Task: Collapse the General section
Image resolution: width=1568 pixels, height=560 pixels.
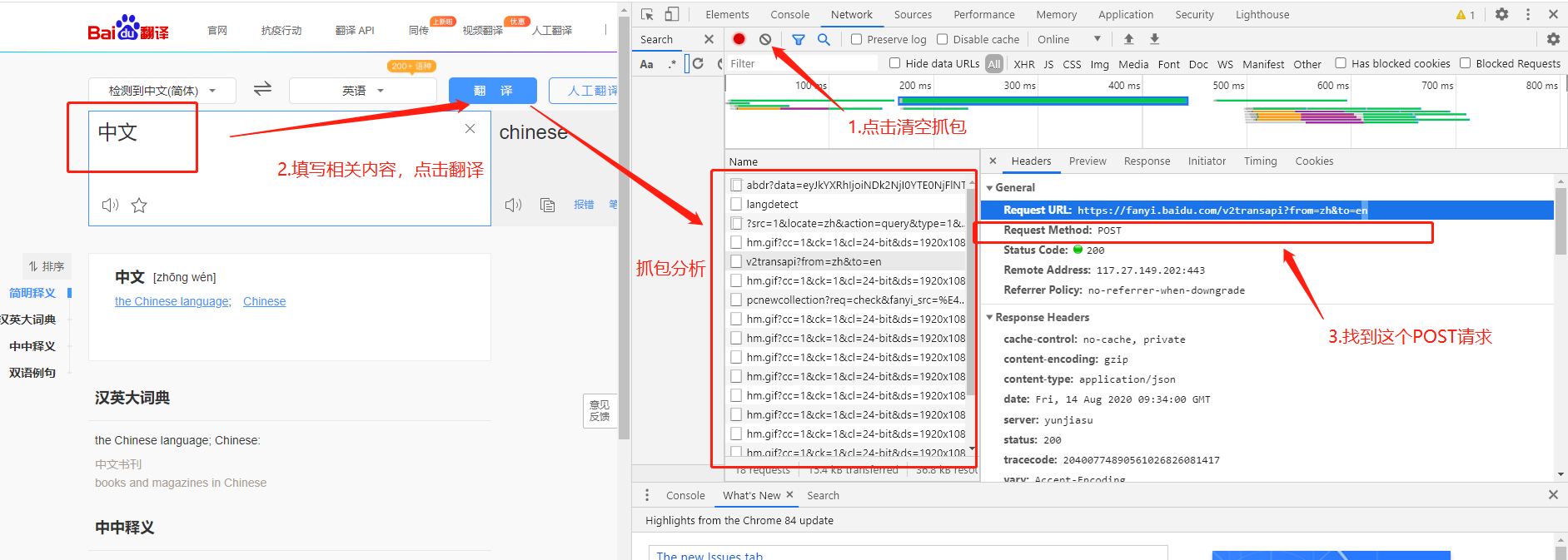Action: (989, 188)
